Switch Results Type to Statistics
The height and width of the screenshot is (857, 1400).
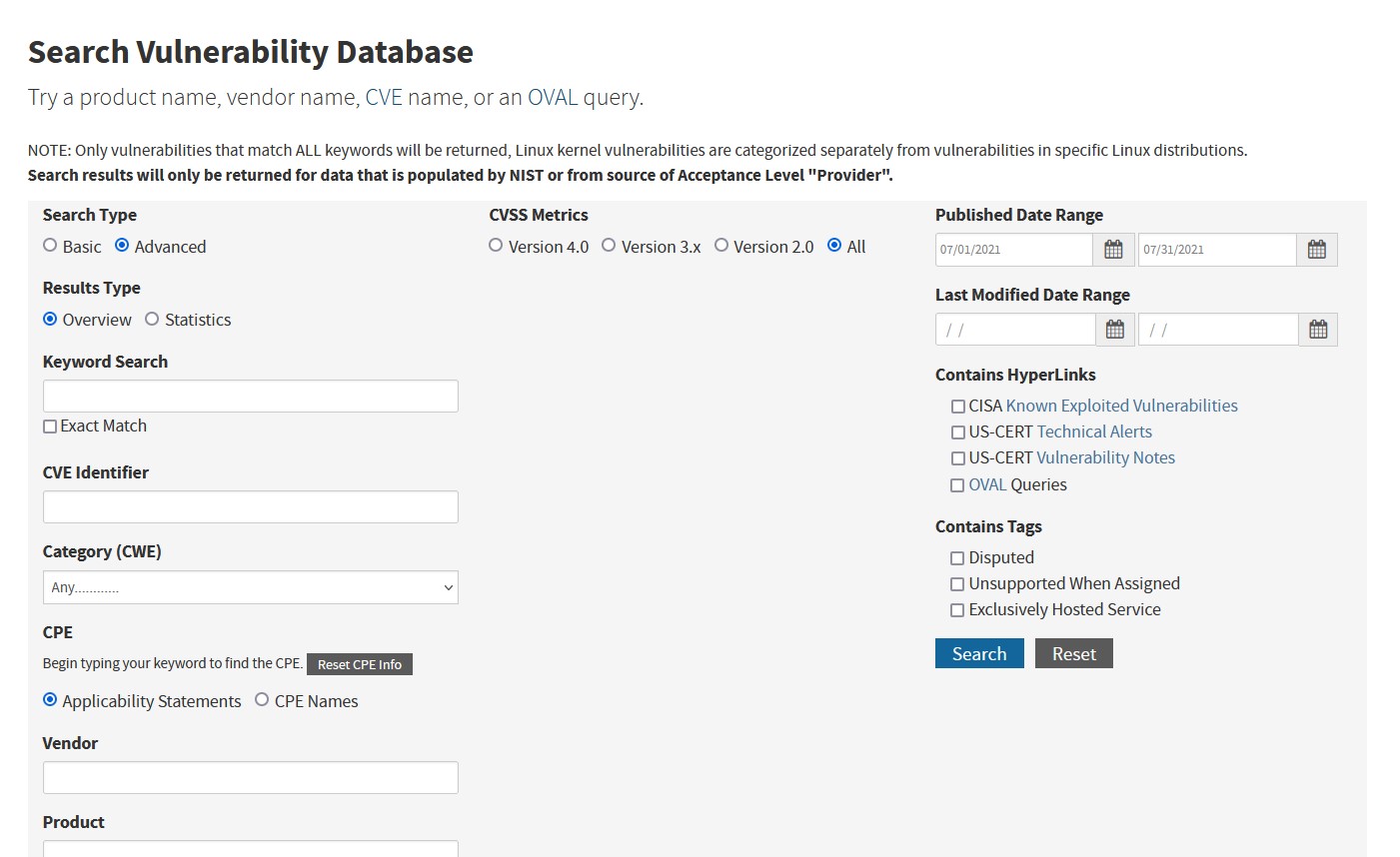151,319
